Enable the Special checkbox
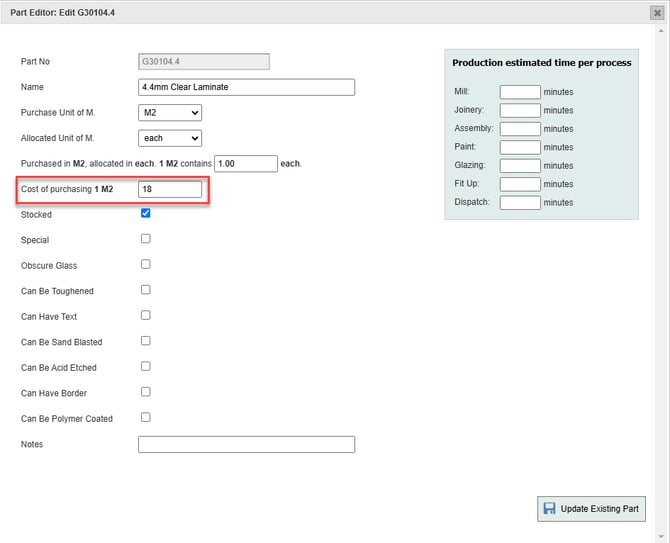Viewport: 670px width, 543px height. click(x=146, y=239)
